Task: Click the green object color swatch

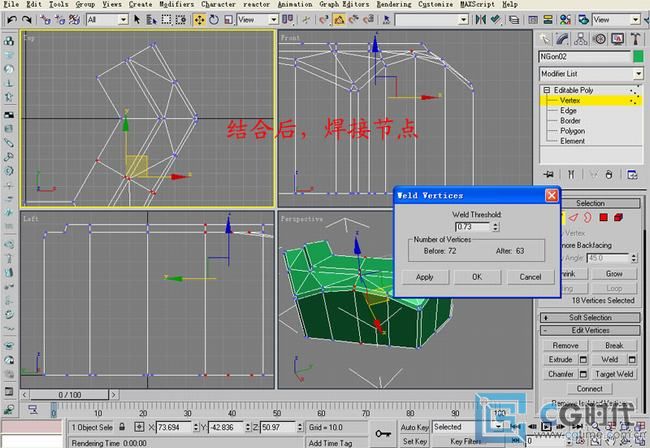Action: click(638, 56)
